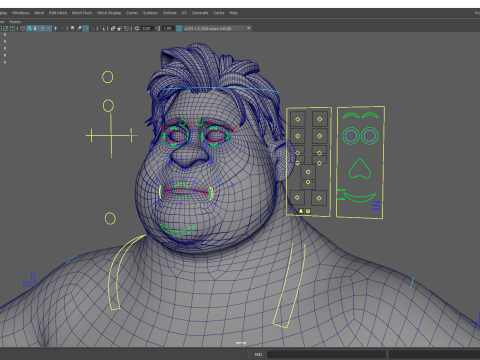Image resolution: width=480 pixels, height=360 pixels.
Task: Toggle the second highlighted shading icon in the viewport toolbar
Action: [x=36, y=28]
